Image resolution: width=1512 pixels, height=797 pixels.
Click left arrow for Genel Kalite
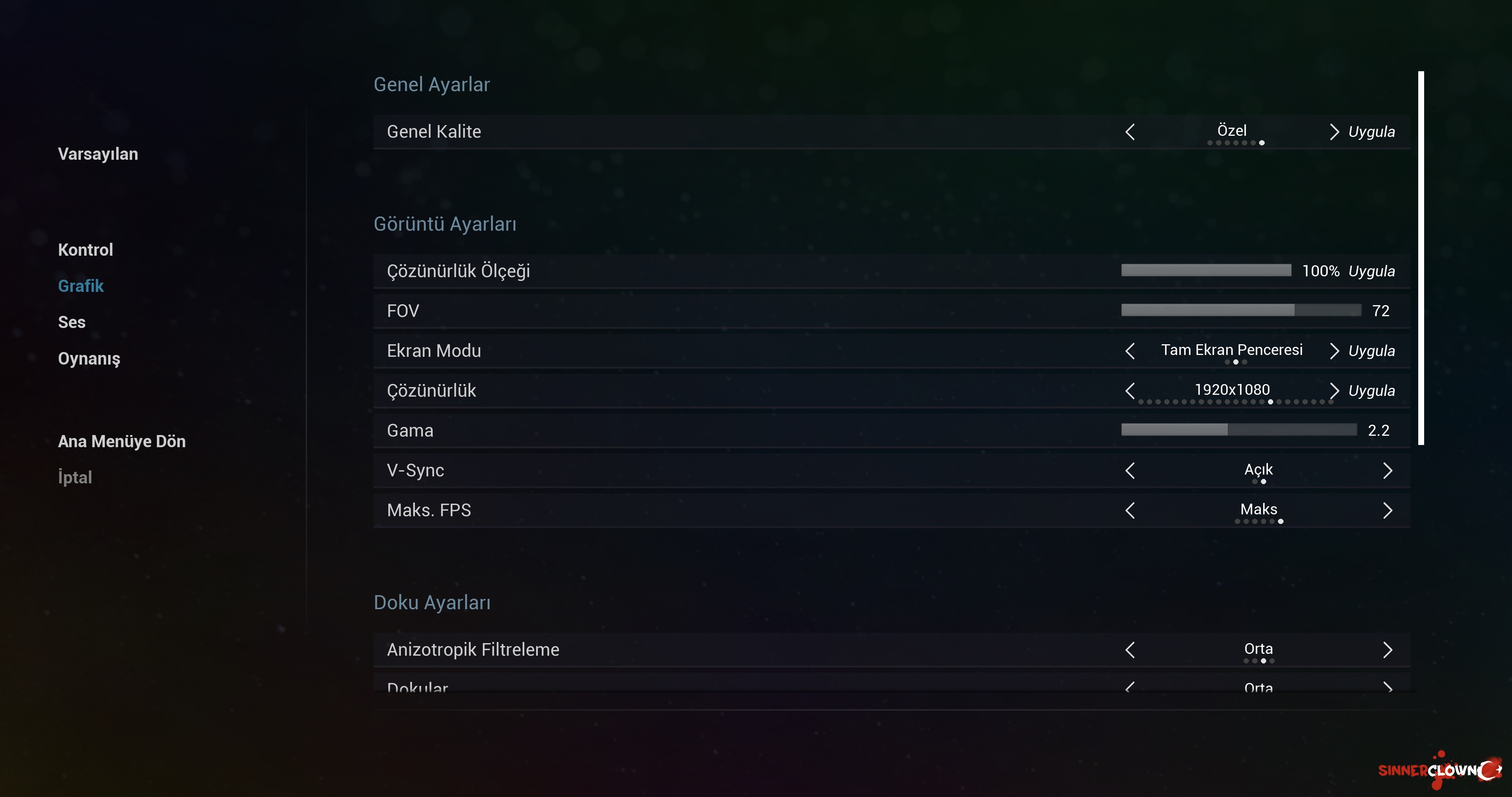1130,131
